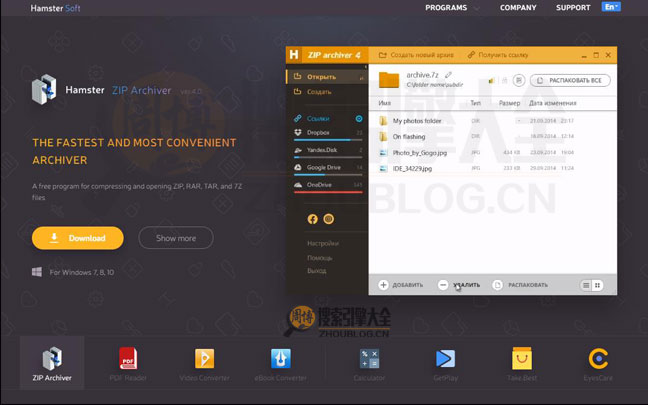This screenshot has height=405, width=648.
Task: Select the On flashing folder row
Action: tap(492, 136)
